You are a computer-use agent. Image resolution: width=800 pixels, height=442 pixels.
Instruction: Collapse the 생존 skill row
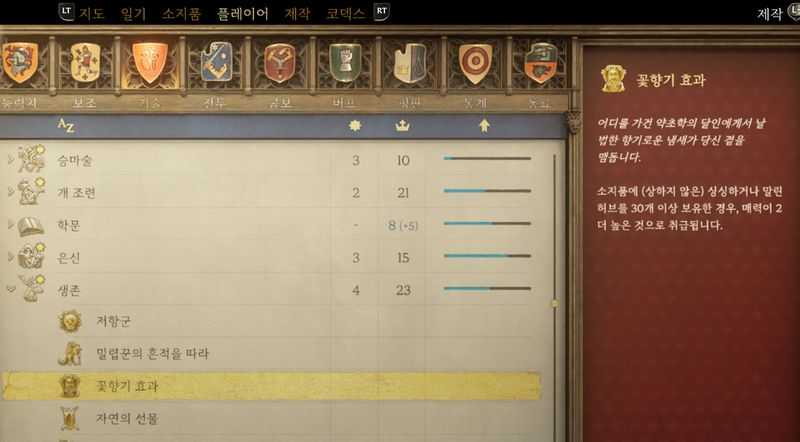pyautogui.click(x=11, y=289)
